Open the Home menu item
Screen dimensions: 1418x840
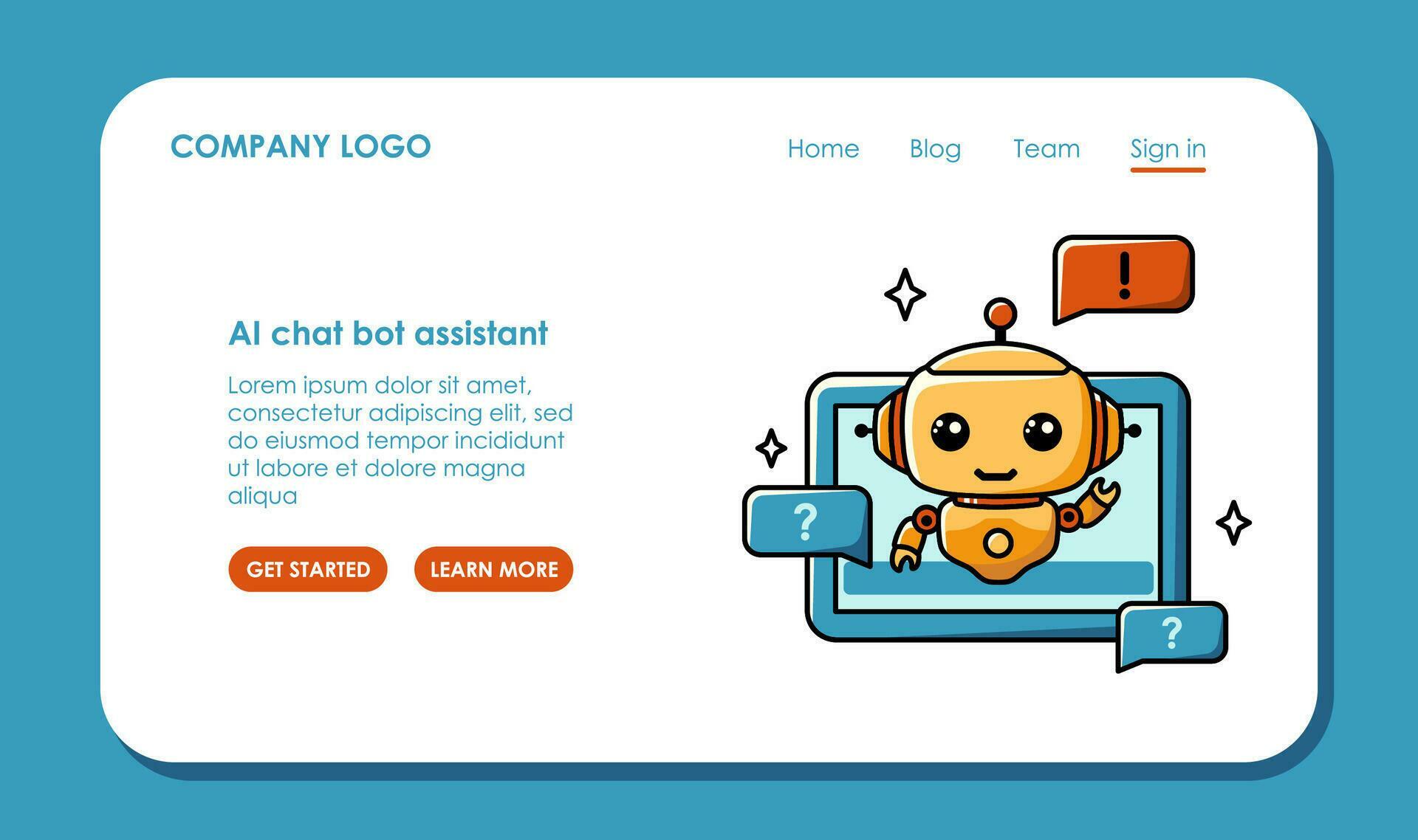point(823,148)
